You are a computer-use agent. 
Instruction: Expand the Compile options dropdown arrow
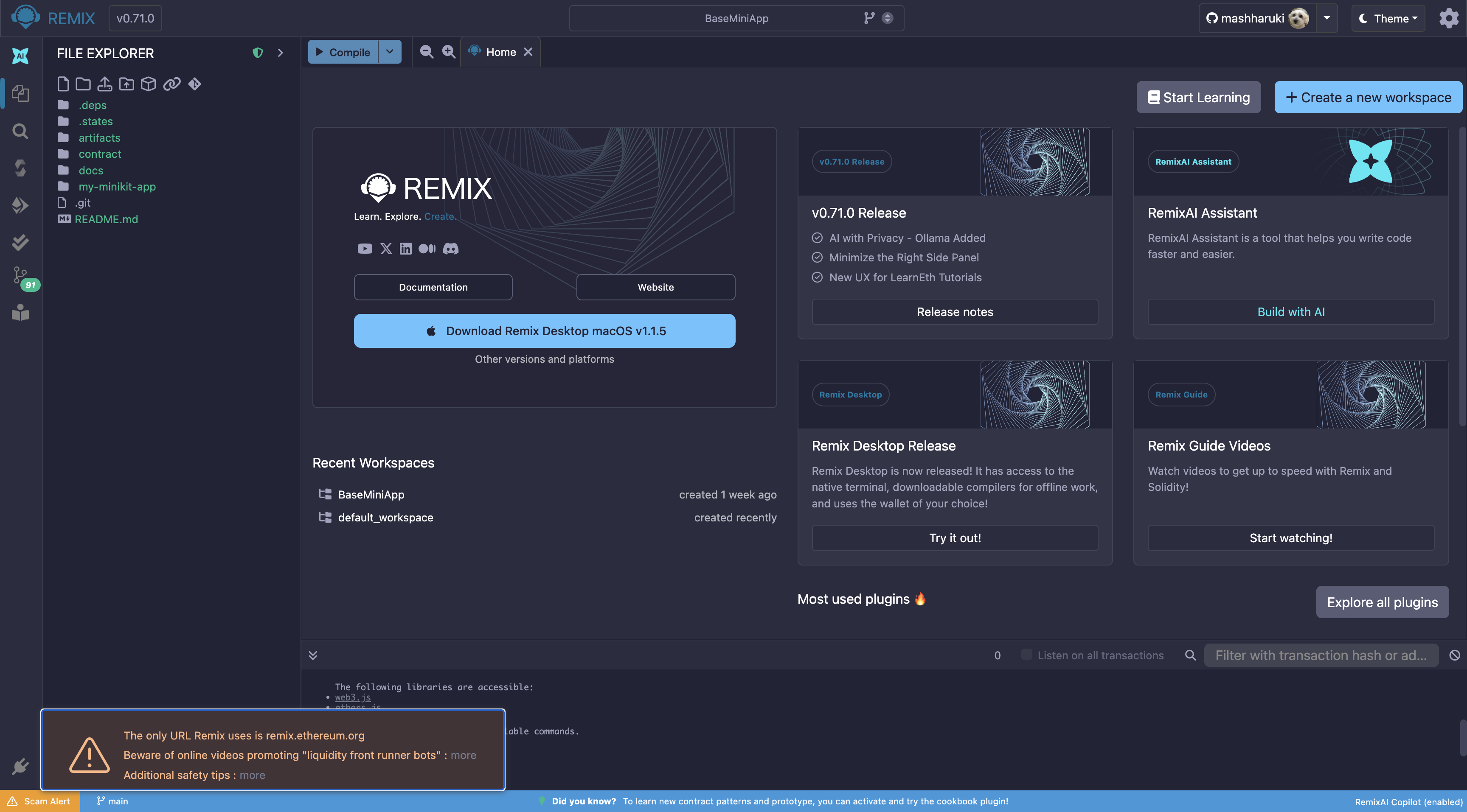point(390,52)
